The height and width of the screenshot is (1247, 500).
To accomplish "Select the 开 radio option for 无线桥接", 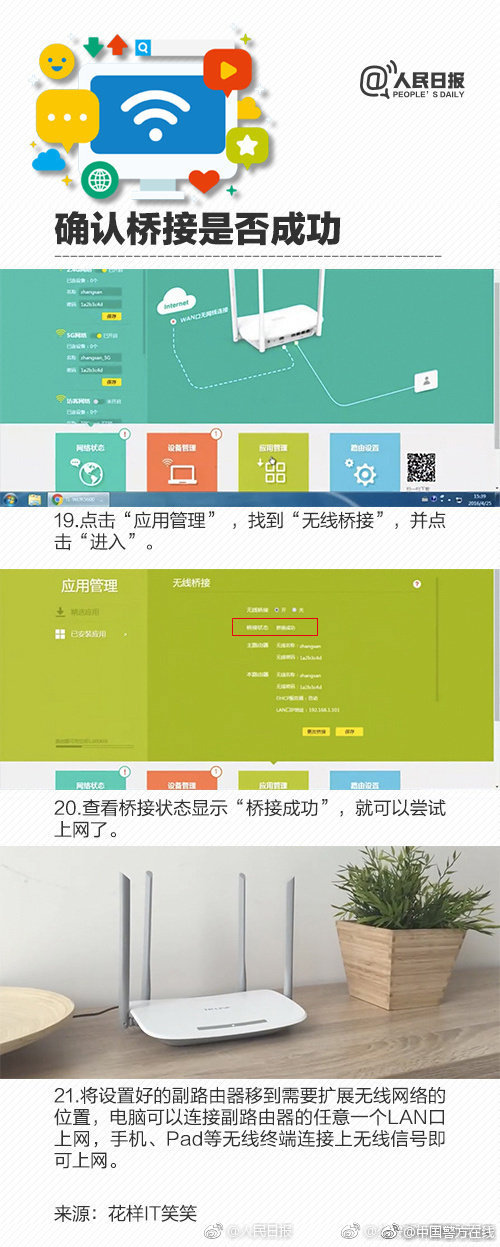I will (277, 608).
